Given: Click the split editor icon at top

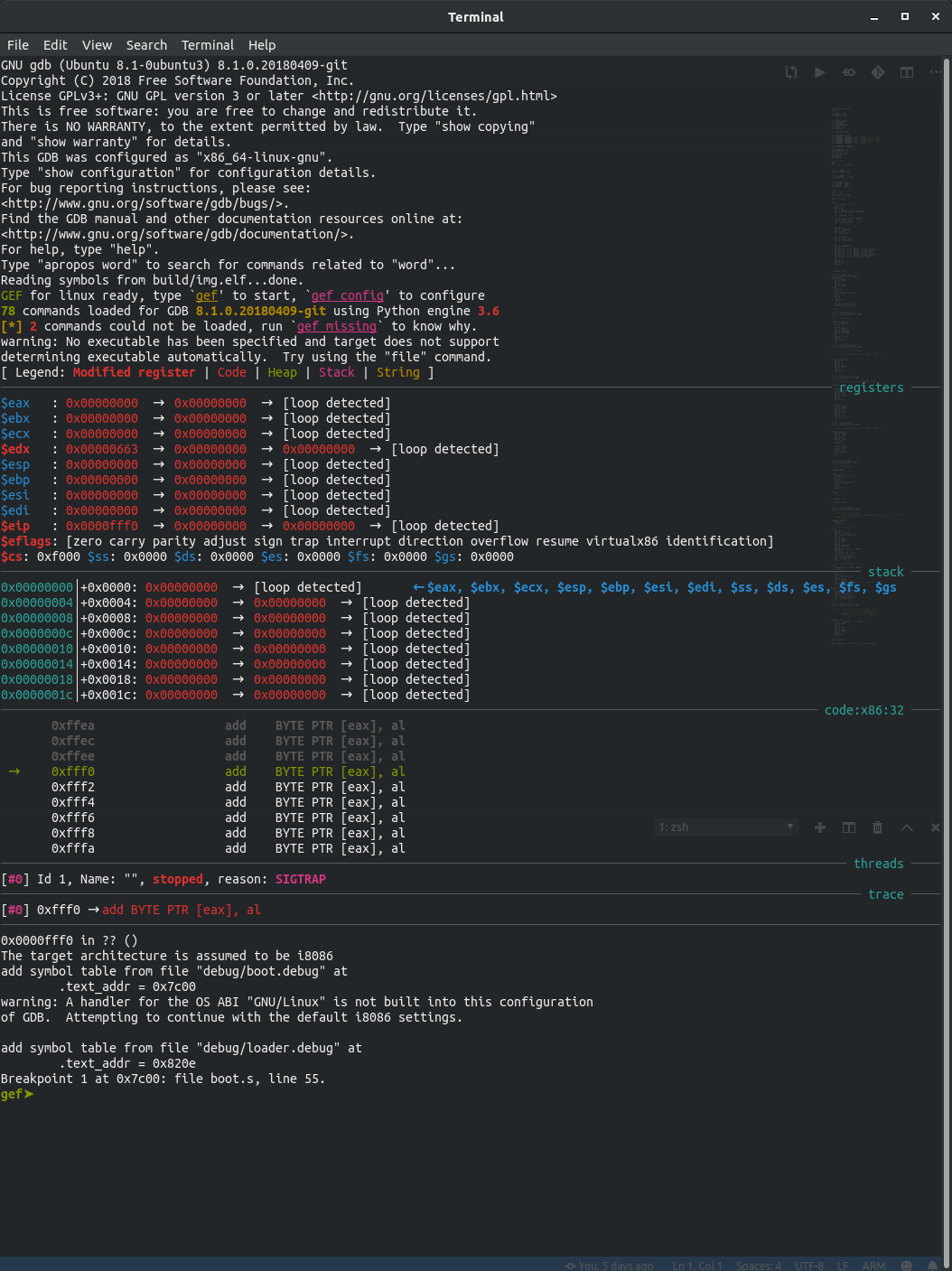Looking at the screenshot, I should tap(907, 72).
